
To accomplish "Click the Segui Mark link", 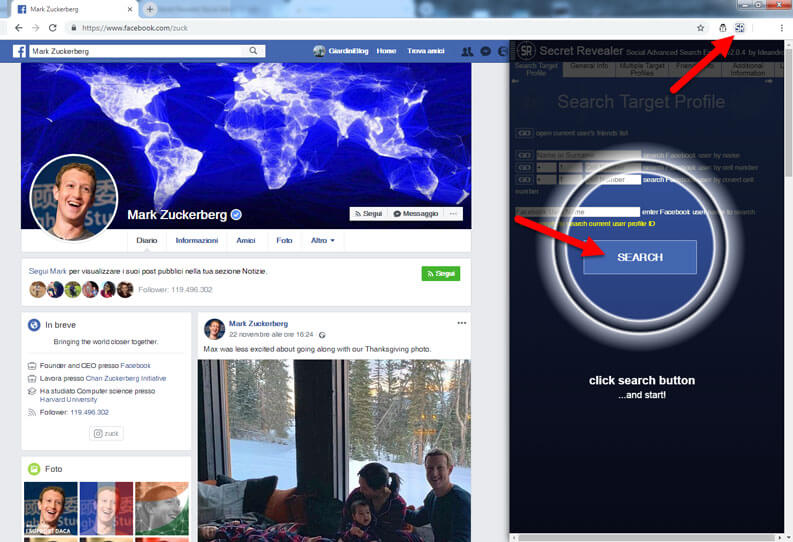I will (48, 272).
